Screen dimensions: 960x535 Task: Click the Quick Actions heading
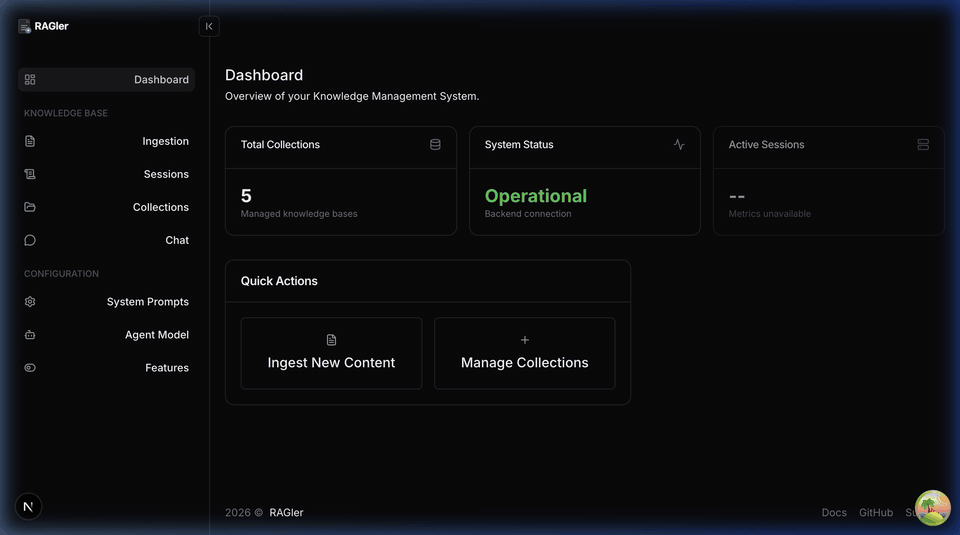(279, 281)
